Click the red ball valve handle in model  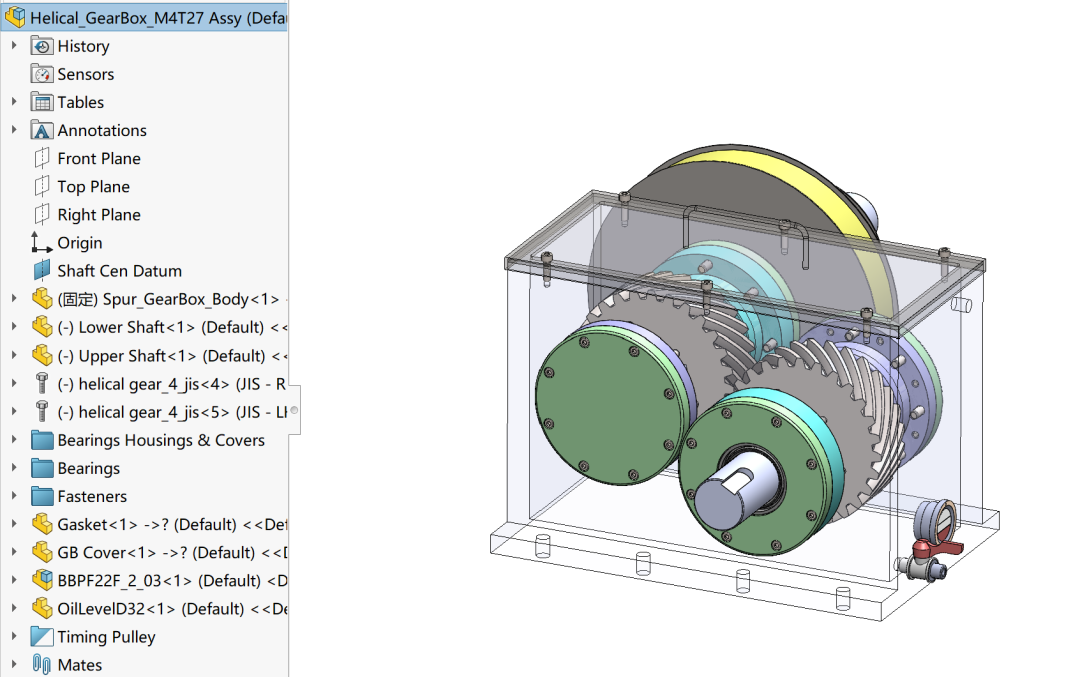coord(938,548)
